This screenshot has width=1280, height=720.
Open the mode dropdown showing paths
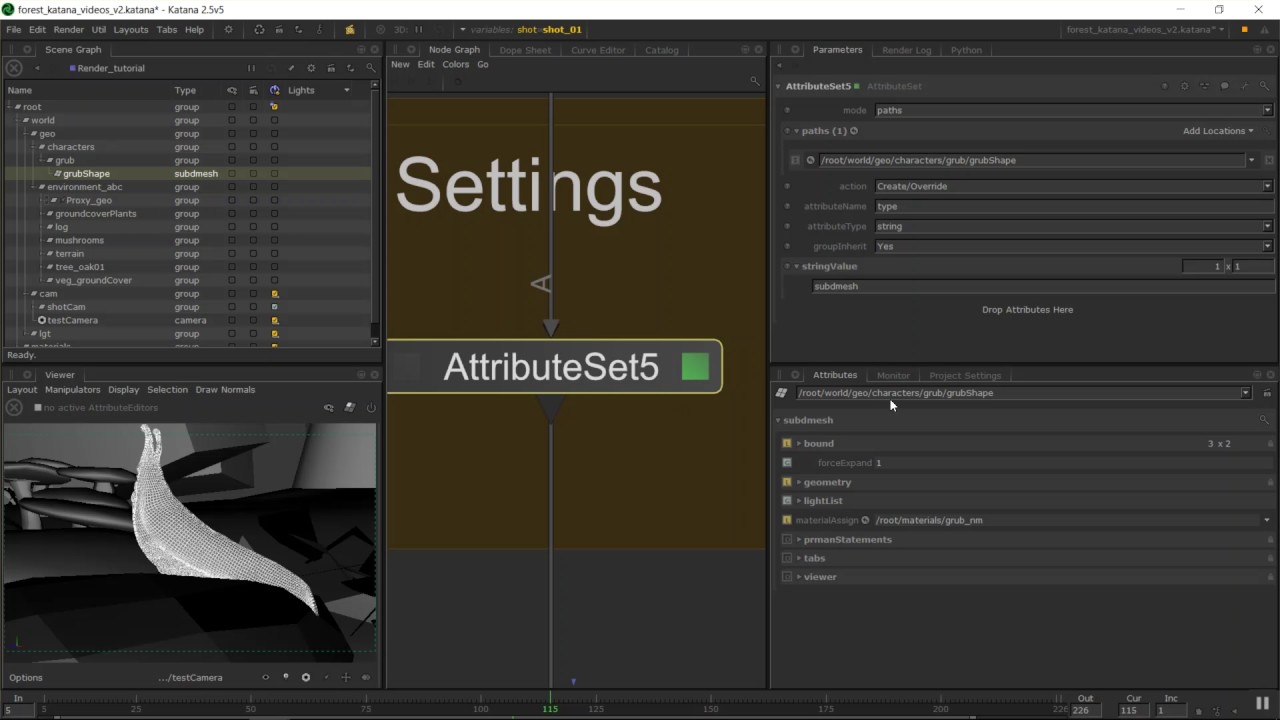pos(1074,110)
